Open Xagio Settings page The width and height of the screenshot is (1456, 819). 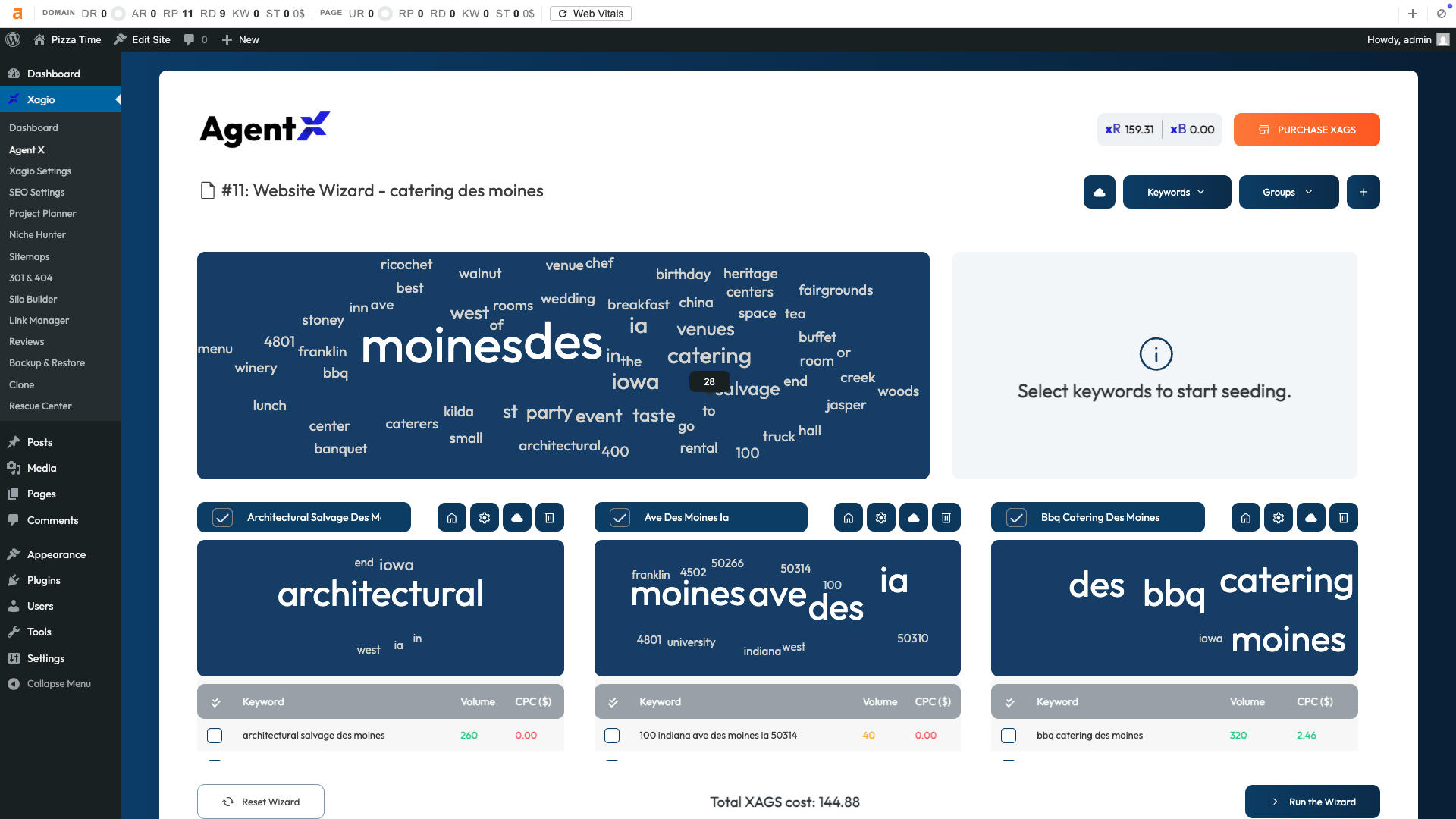click(40, 171)
